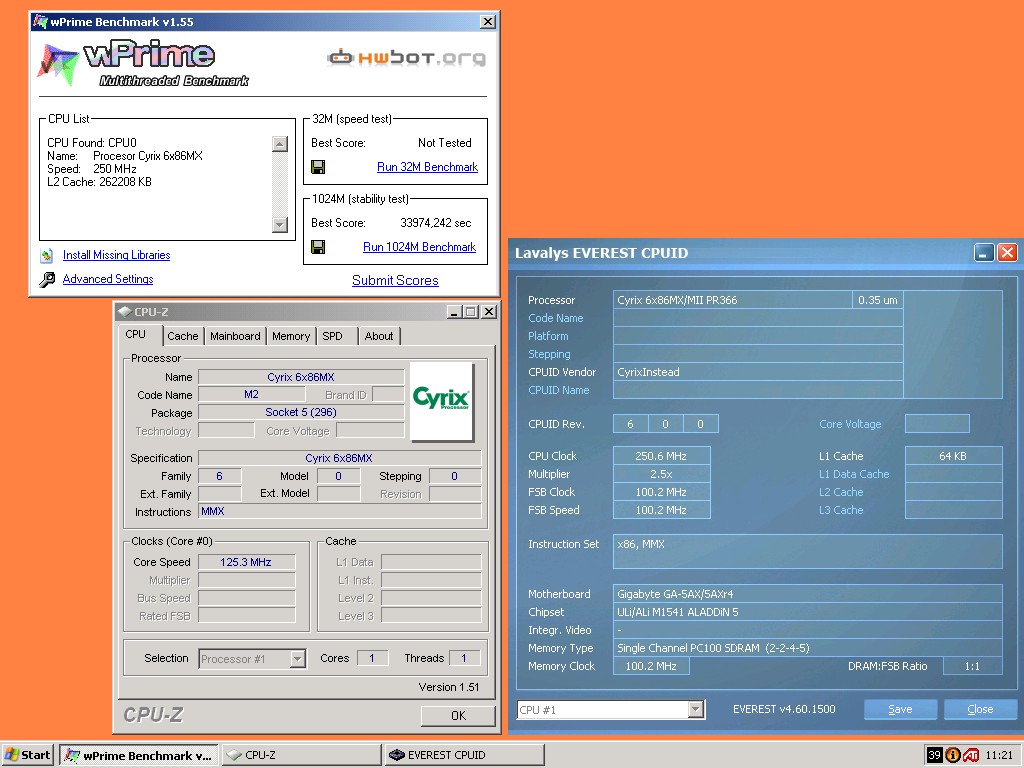Screen dimensions: 1024x768
Task: Open the CPU #1 dropdown in EVEREST
Action: pyautogui.click(x=696, y=709)
